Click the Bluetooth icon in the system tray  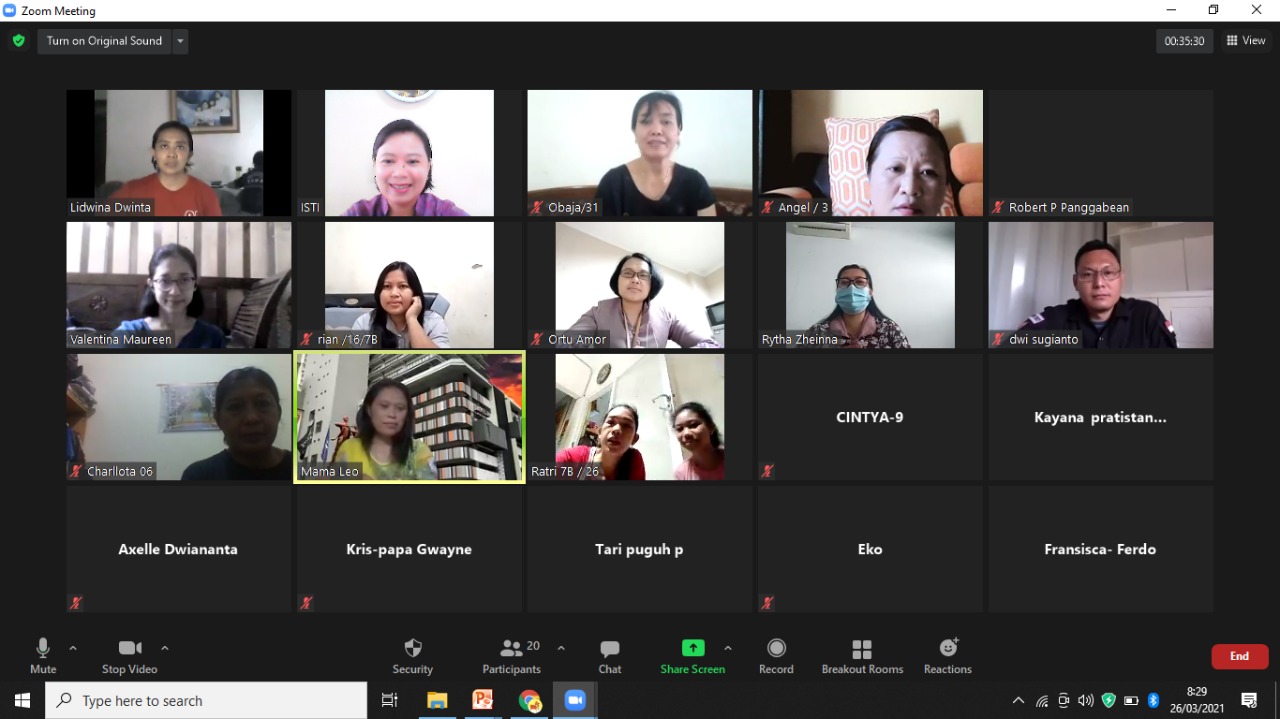1153,700
